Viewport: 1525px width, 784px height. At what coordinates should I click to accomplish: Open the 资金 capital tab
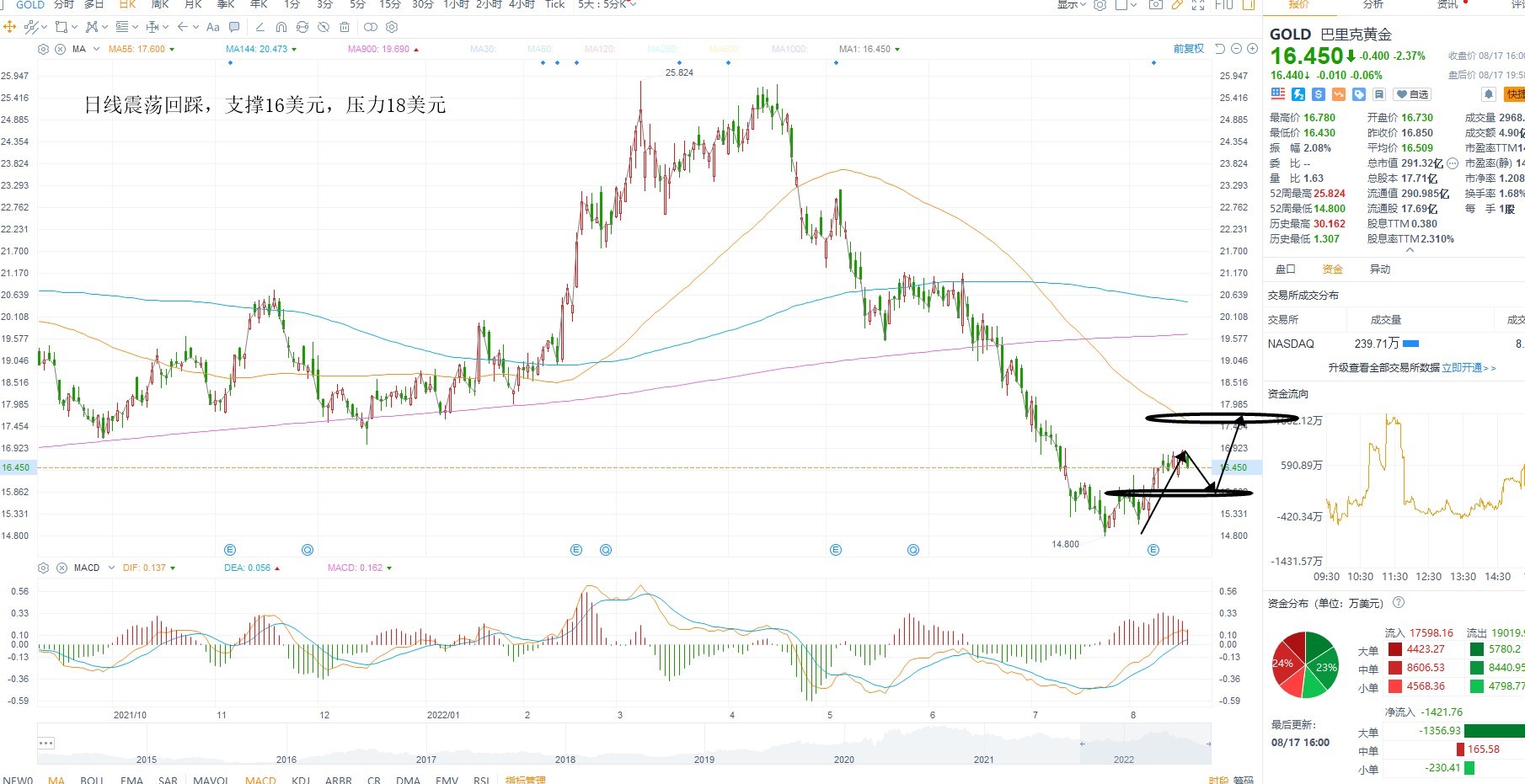point(1333,269)
